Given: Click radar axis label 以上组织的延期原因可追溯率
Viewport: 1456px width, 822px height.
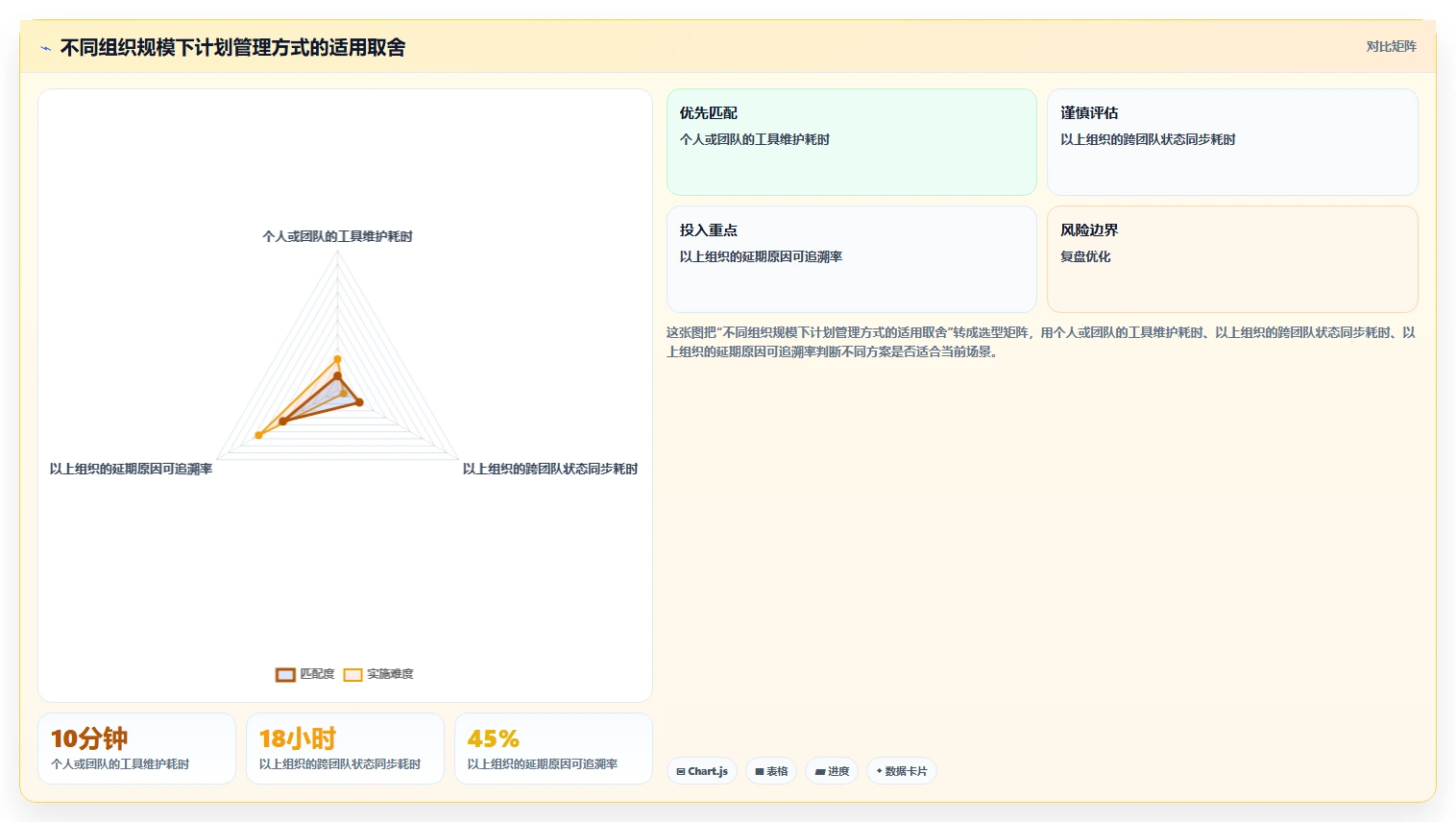Looking at the screenshot, I should pos(131,469).
